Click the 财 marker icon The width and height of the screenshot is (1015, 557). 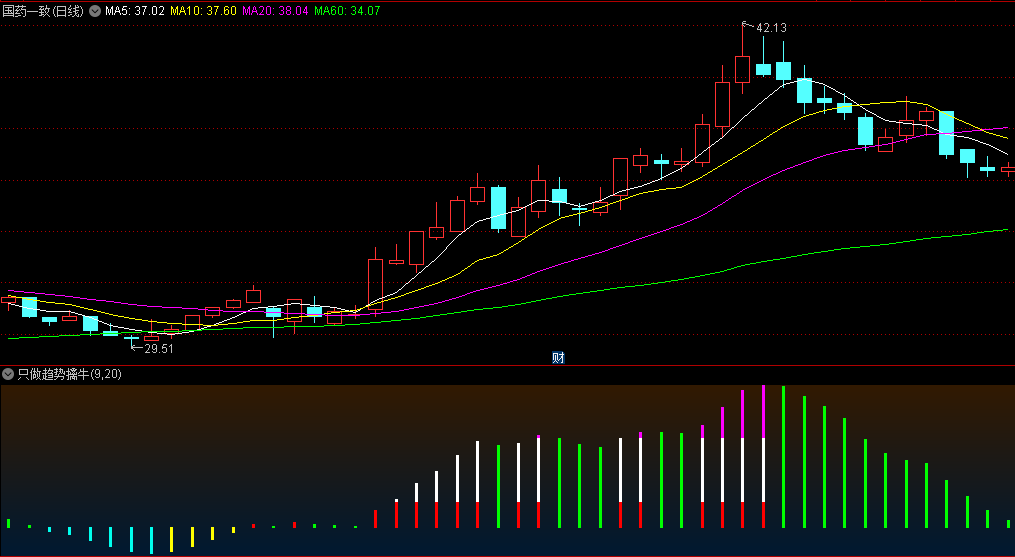pyautogui.click(x=558, y=358)
